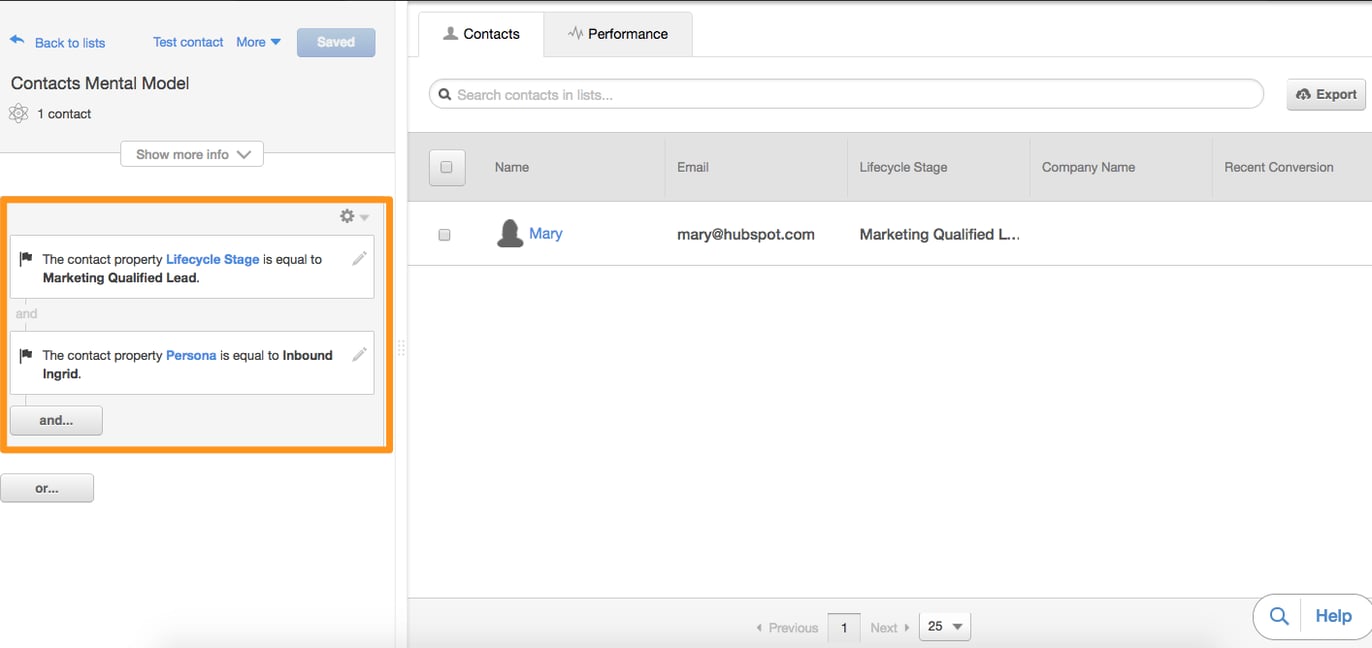Open Mary's contact record link

pos(546,233)
